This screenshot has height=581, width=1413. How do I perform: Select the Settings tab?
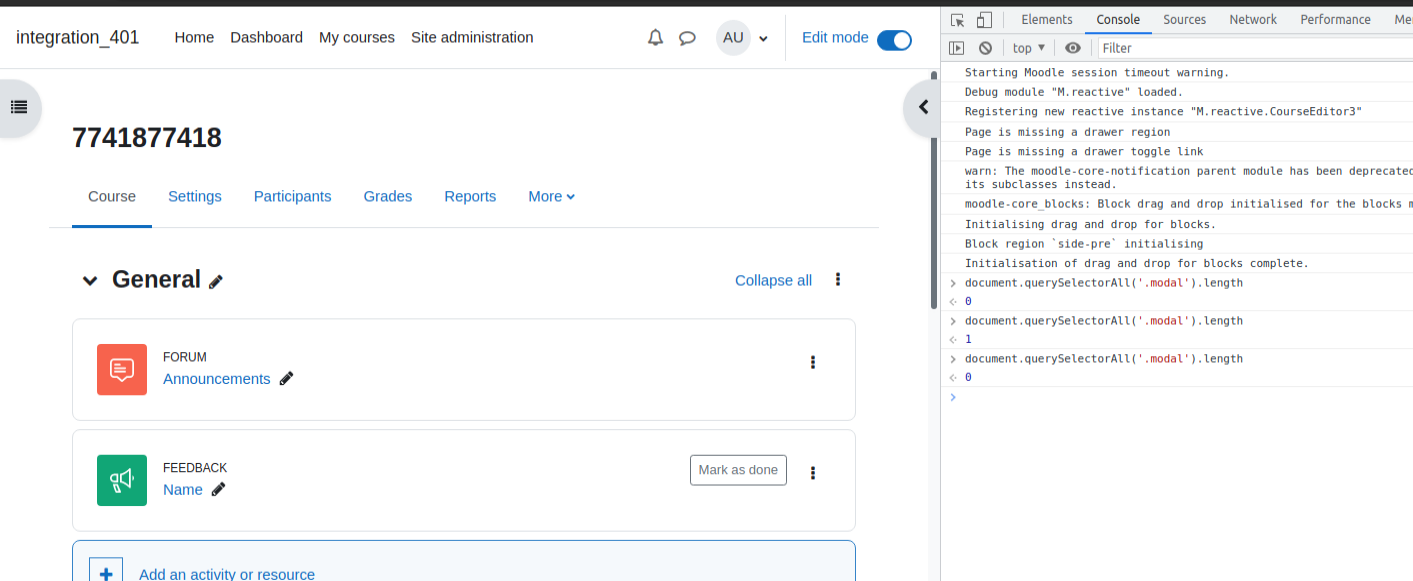(195, 196)
